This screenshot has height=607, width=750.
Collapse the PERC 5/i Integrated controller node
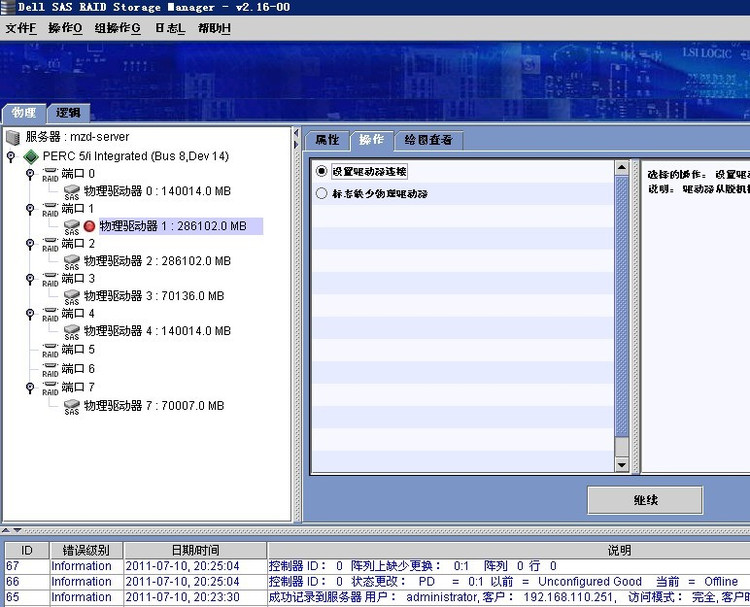tap(11, 156)
